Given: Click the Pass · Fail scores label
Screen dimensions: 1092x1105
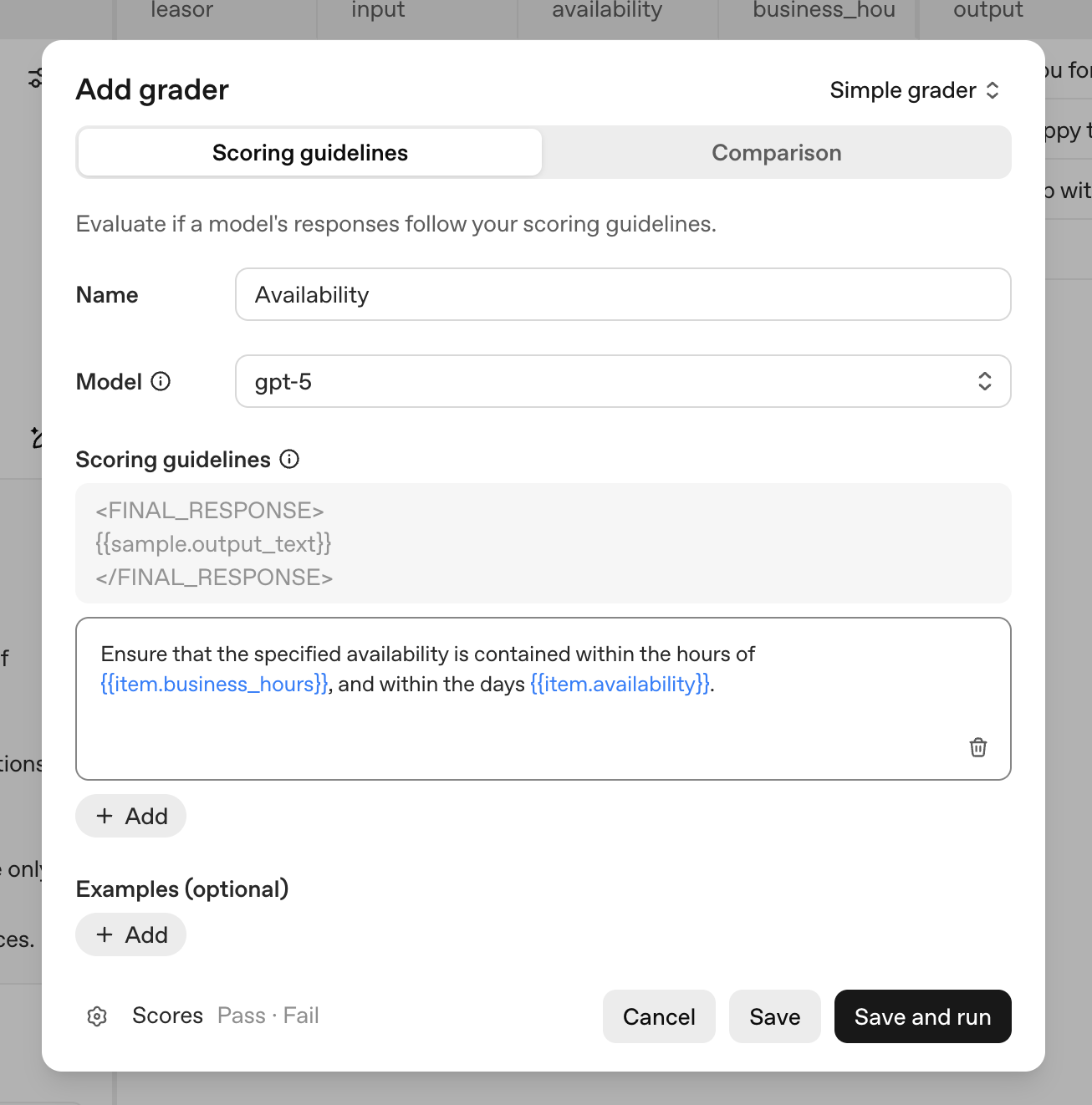Looking at the screenshot, I should [x=268, y=1015].
